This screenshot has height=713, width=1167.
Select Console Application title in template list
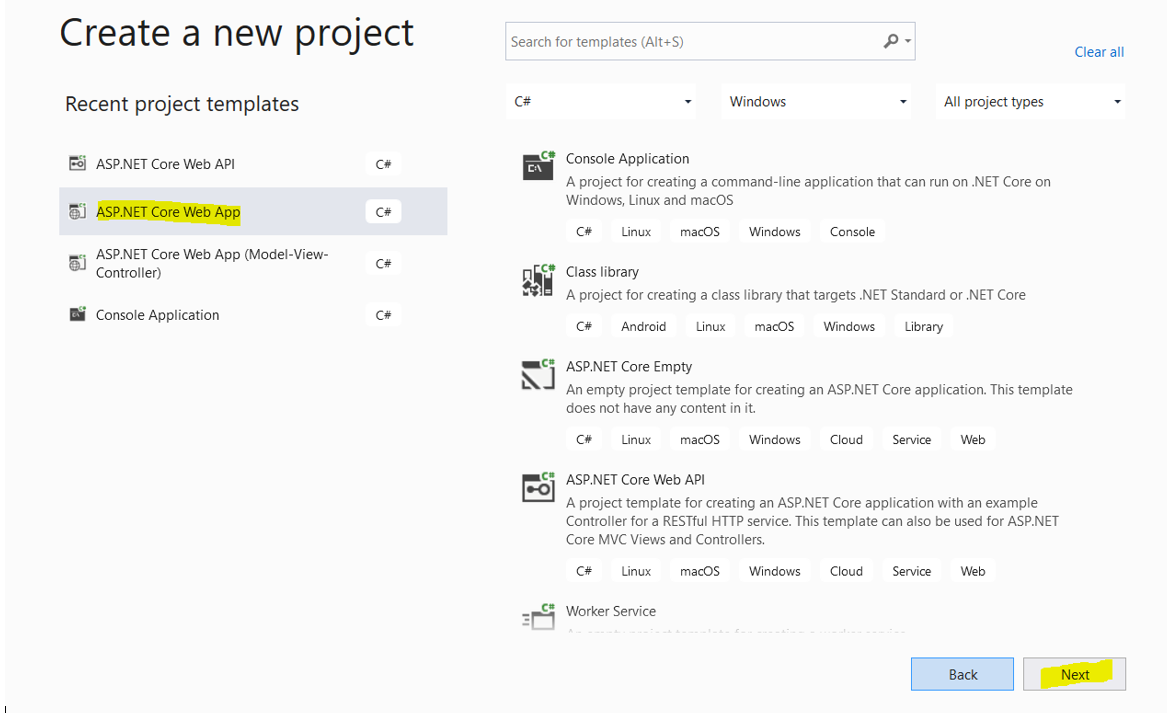pyautogui.click(x=627, y=159)
